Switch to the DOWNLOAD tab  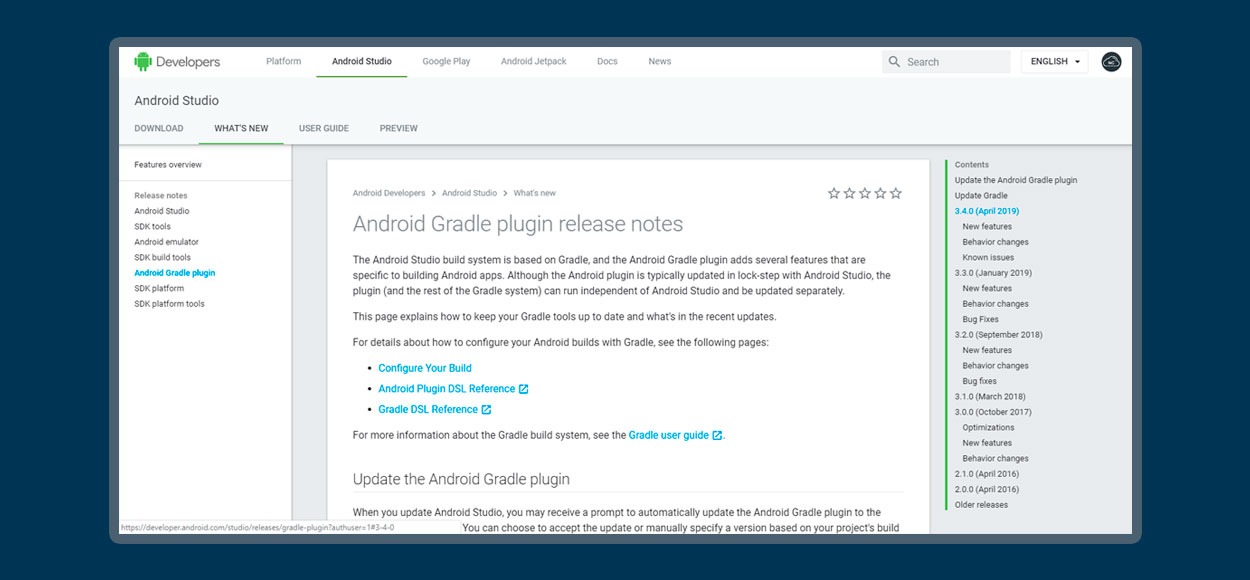point(159,129)
